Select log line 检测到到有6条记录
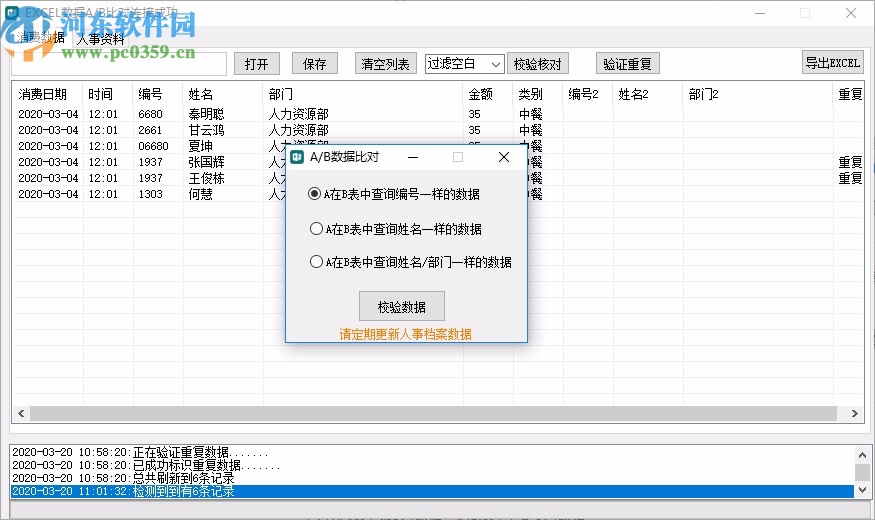The height and width of the screenshot is (520, 875). click(432, 491)
